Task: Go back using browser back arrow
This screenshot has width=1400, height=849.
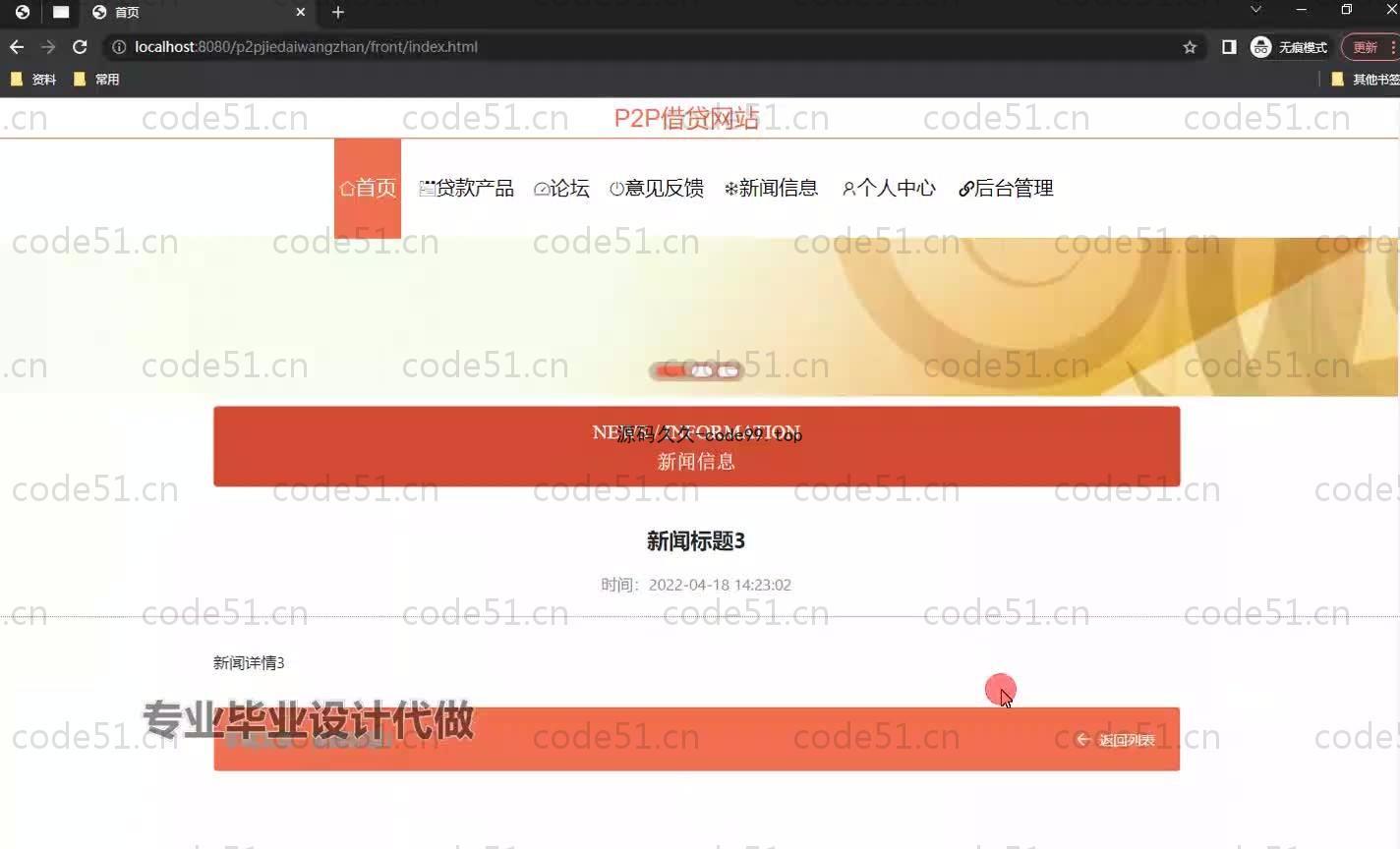Action: 17,47
